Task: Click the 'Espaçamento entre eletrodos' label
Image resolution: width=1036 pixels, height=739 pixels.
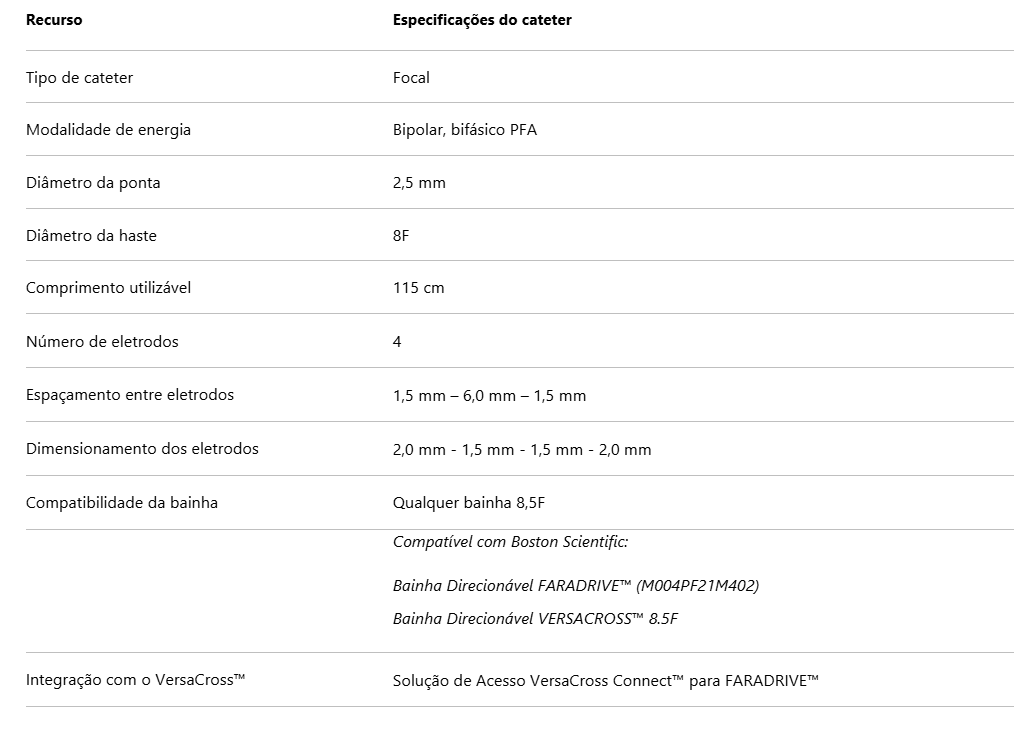Action: [x=130, y=395]
